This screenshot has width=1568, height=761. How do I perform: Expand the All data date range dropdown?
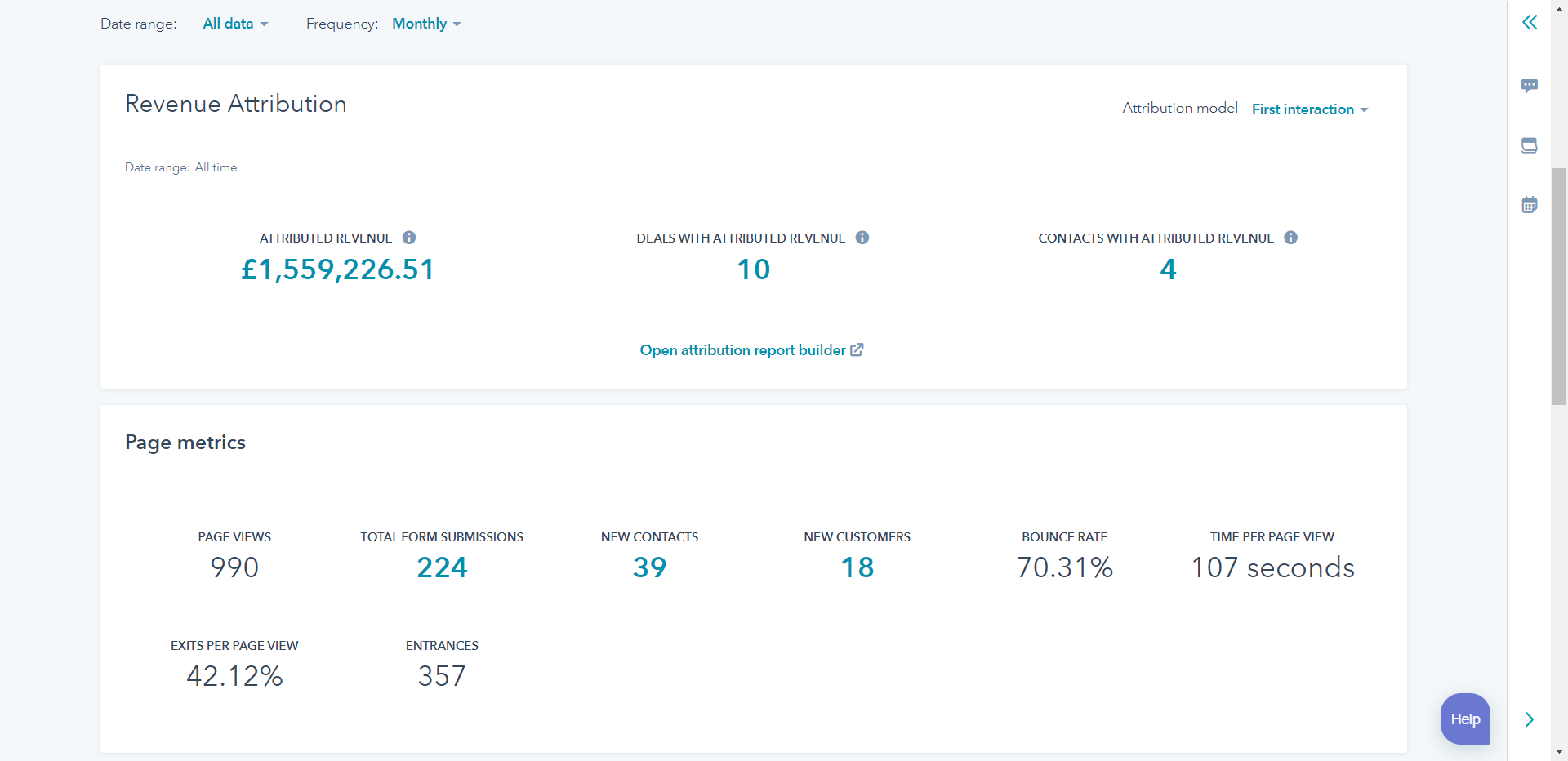click(x=235, y=24)
